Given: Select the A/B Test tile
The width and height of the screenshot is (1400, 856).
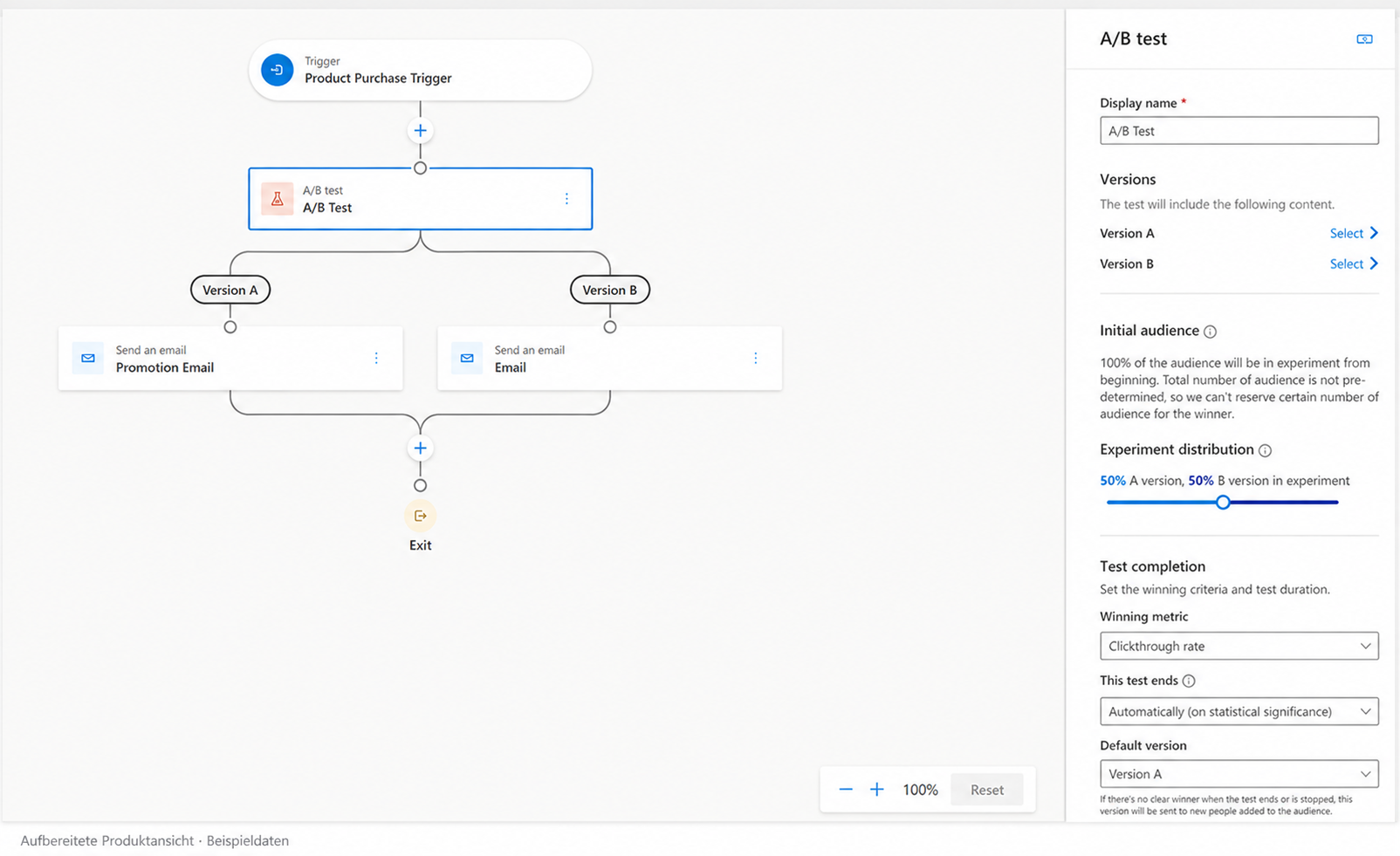Looking at the screenshot, I should 420,199.
